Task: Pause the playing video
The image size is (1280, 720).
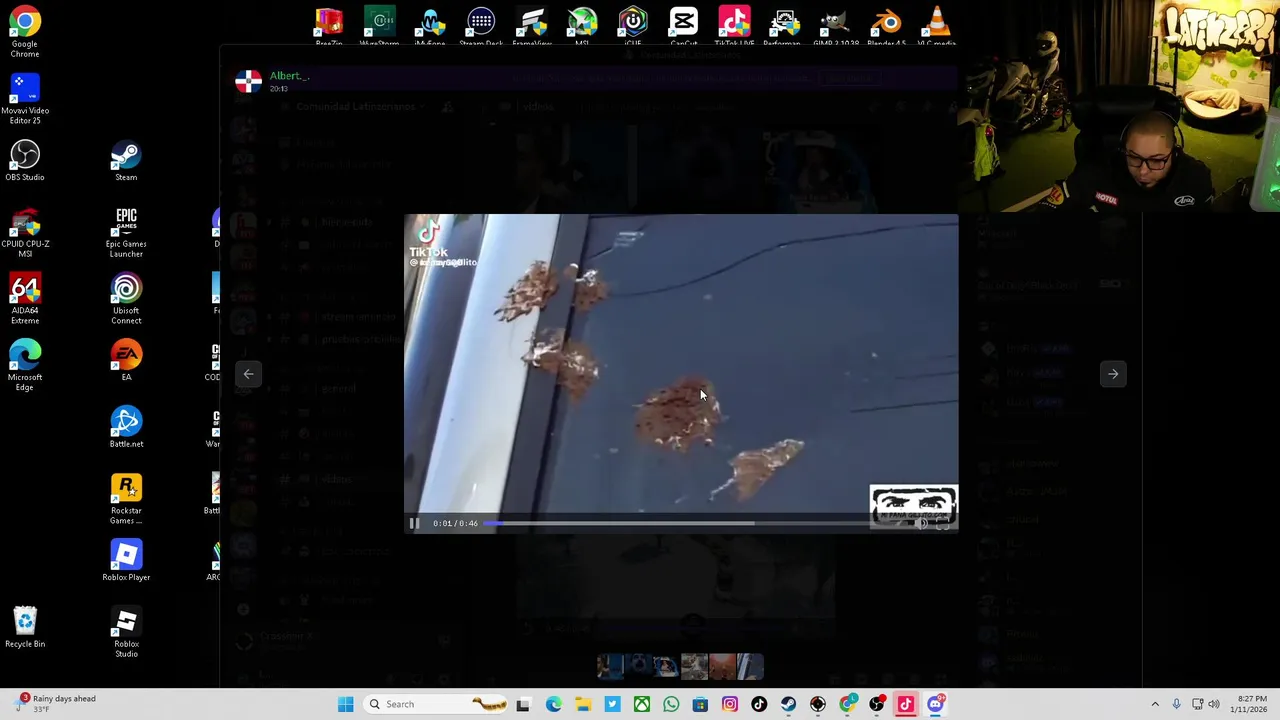Action: (x=414, y=523)
